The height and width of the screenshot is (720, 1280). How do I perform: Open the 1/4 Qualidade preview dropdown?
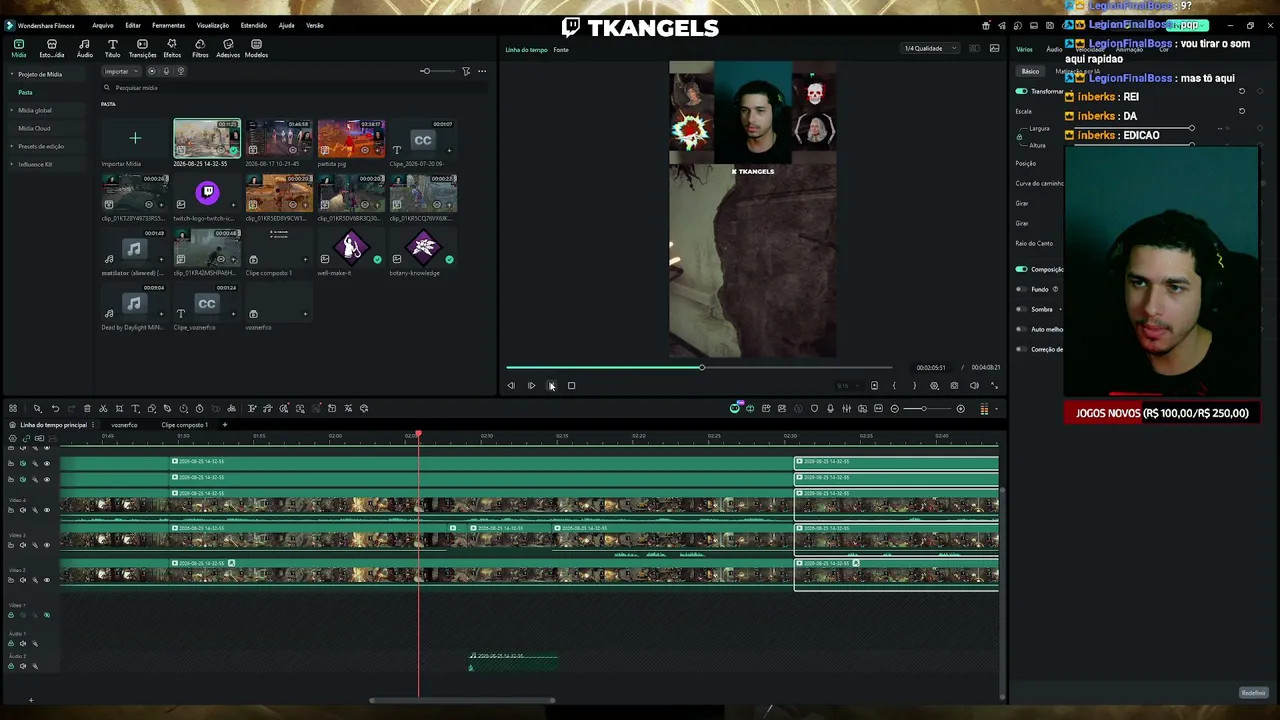(x=930, y=48)
